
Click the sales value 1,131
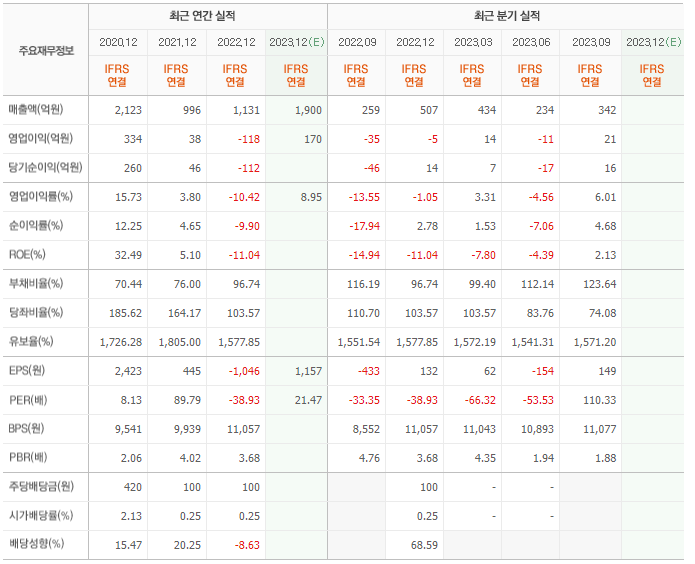[x=246, y=110]
